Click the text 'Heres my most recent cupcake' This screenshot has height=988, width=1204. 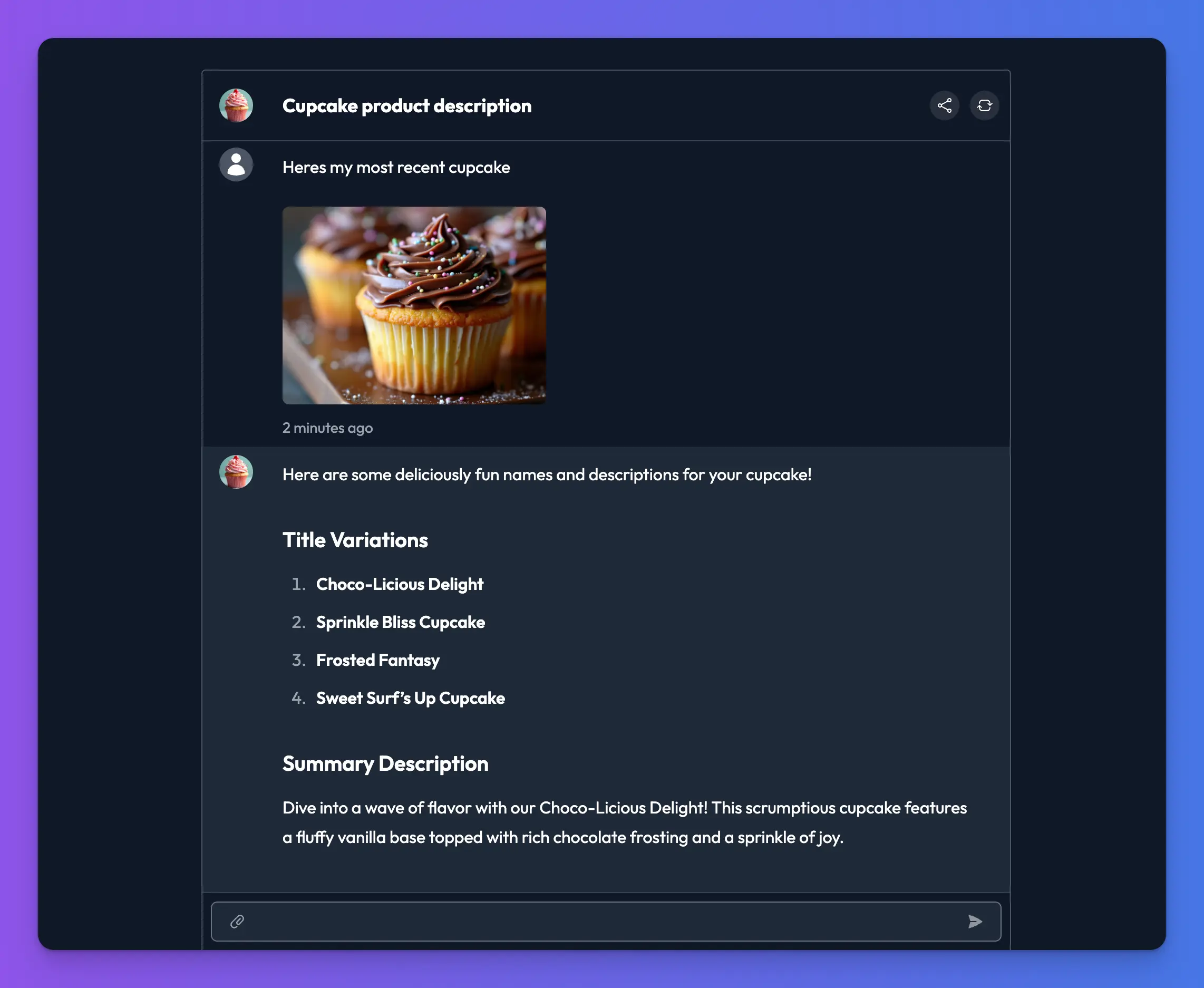(x=396, y=167)
